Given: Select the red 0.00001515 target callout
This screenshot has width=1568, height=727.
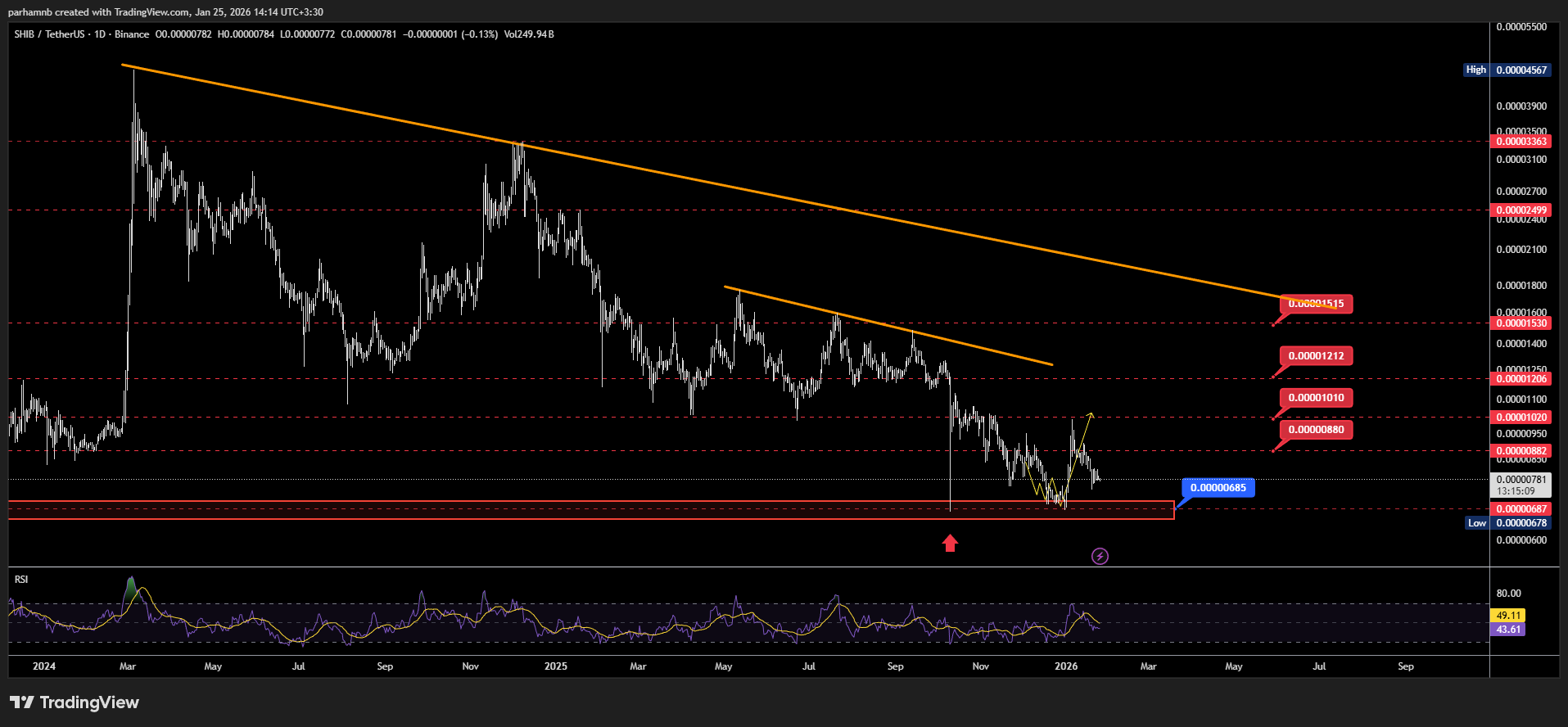Looking at the screenshot, I should (1316, 304).
